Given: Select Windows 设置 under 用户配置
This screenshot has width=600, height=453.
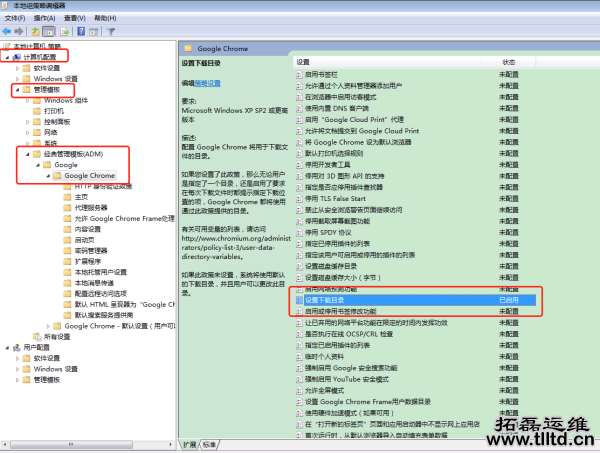Looking at the screenshot, I should [x=55, y=369].
